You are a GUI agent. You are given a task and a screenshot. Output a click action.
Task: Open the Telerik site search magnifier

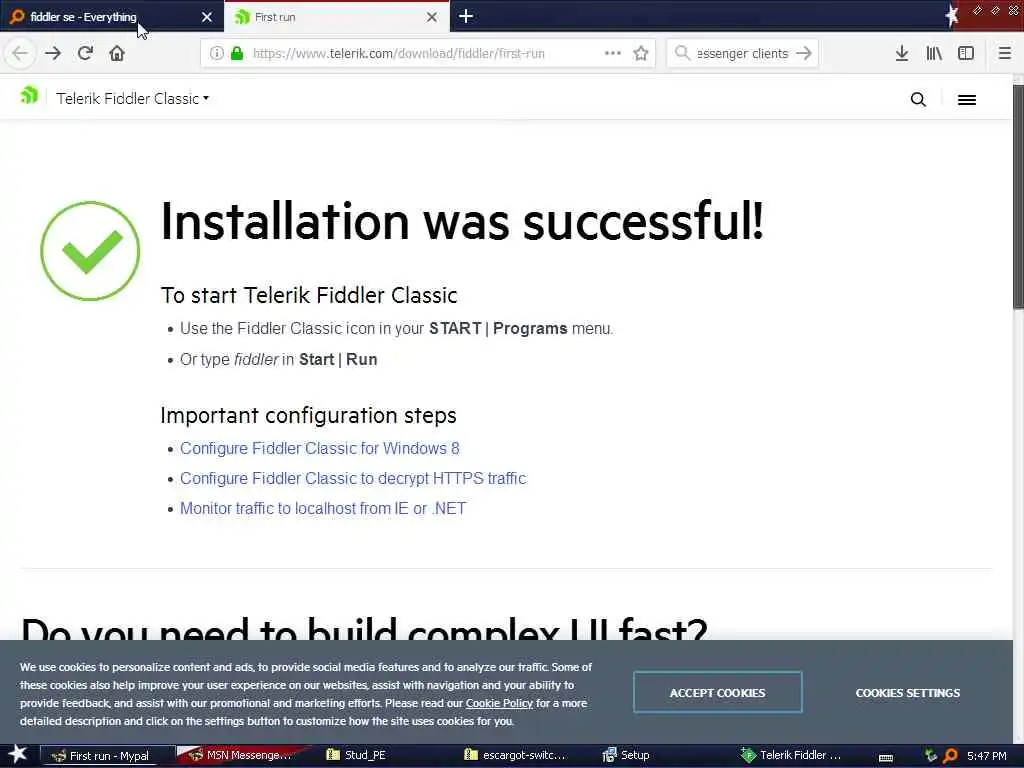pos(918,99)
